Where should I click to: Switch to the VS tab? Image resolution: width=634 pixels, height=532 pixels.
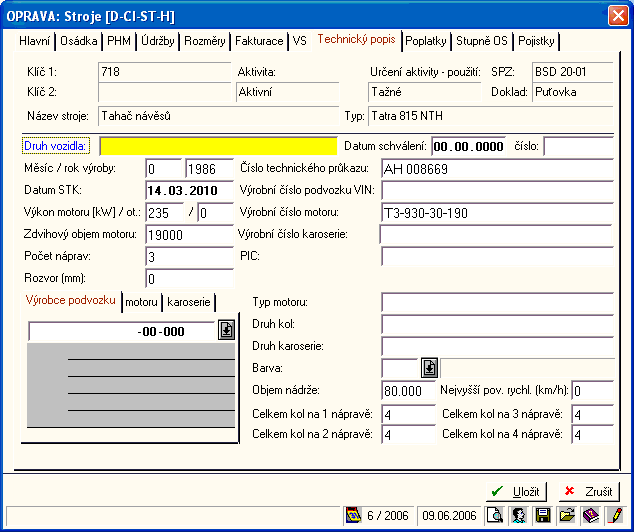point(300,41)
